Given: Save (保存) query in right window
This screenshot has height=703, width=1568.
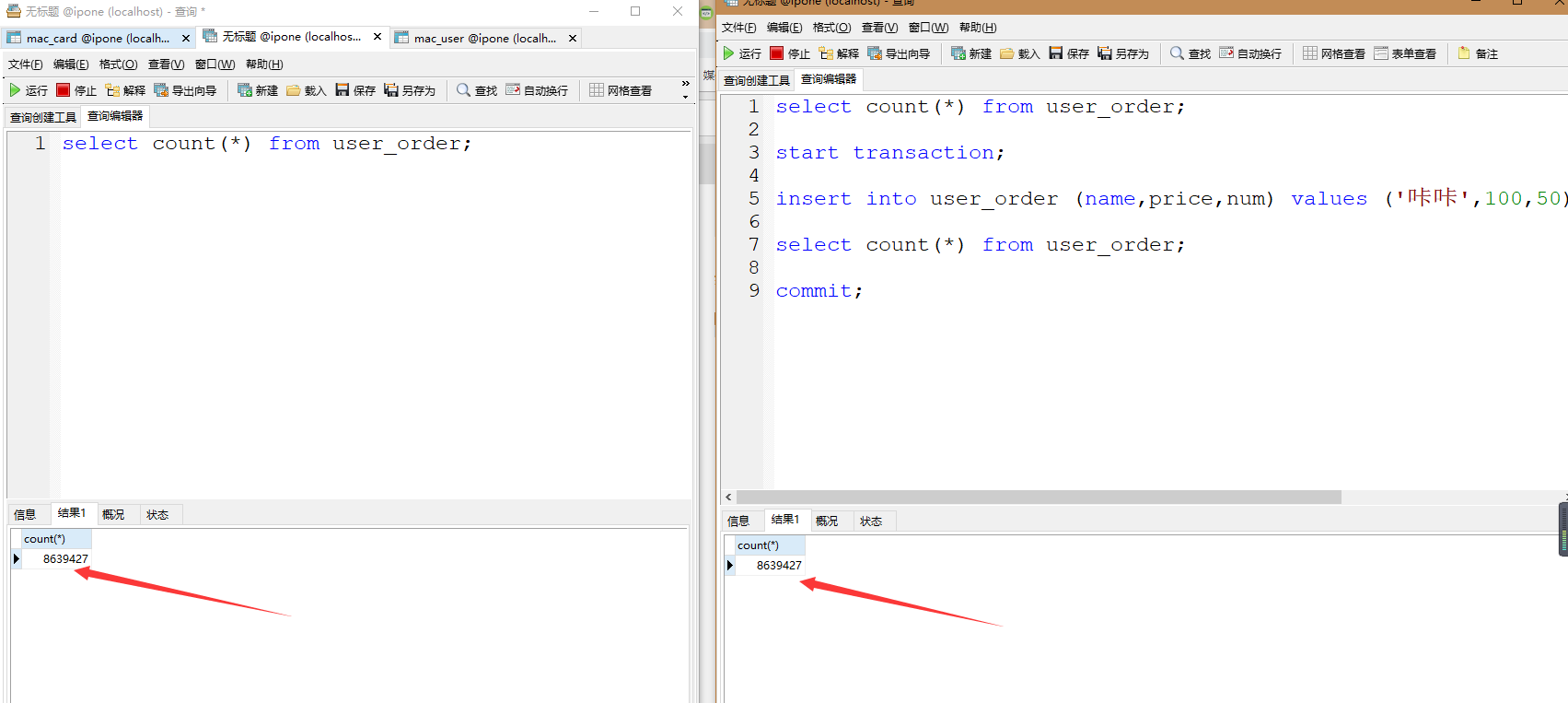Looking at the screenshot, I should pyautogui.click(x=1069, y=53).
